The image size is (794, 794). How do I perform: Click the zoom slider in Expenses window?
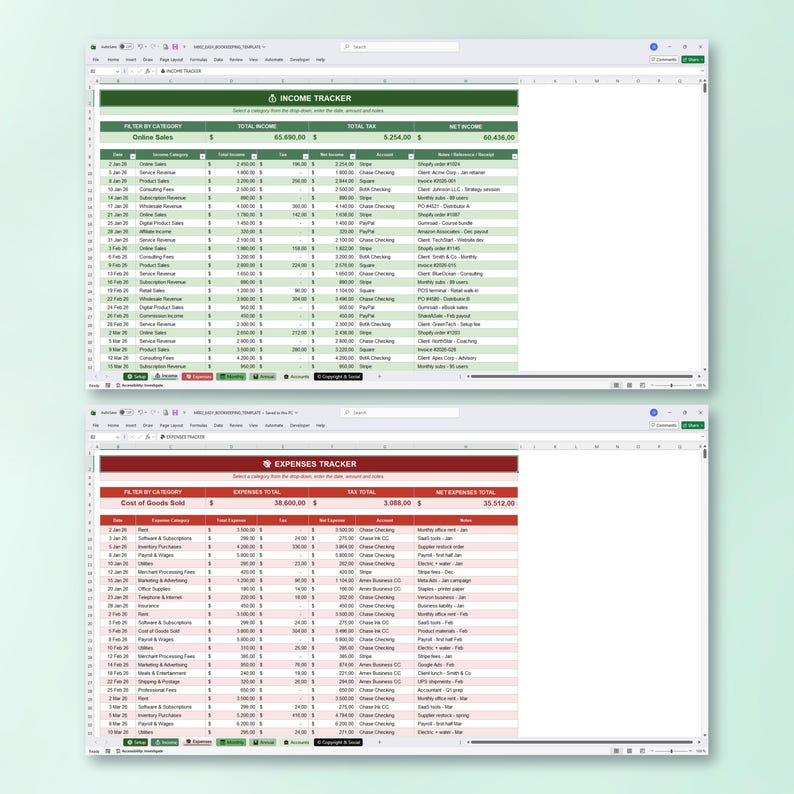pos(671,751)
